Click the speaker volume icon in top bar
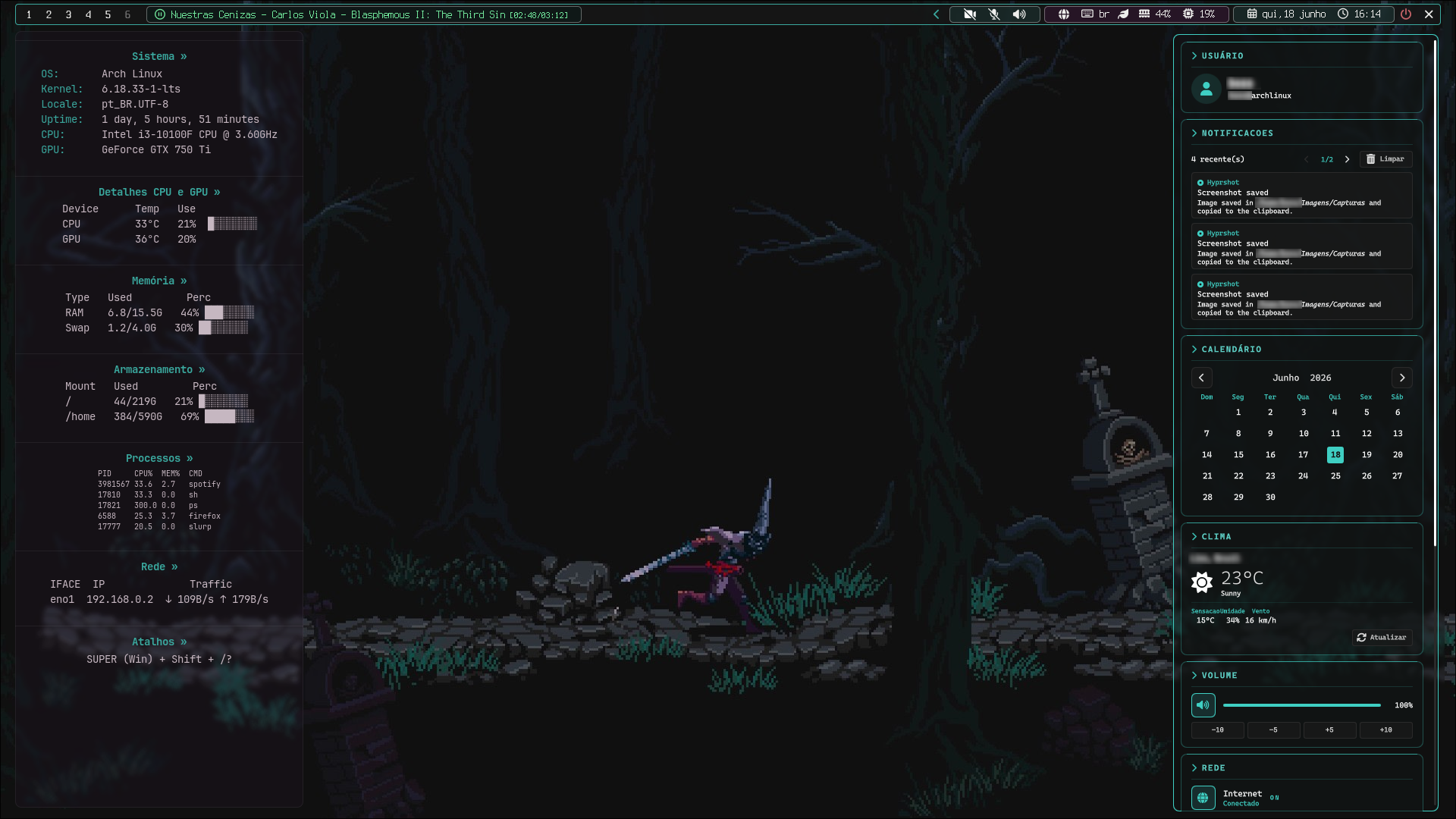This screenshot has height=819, width=1456. coord(1019,14)
